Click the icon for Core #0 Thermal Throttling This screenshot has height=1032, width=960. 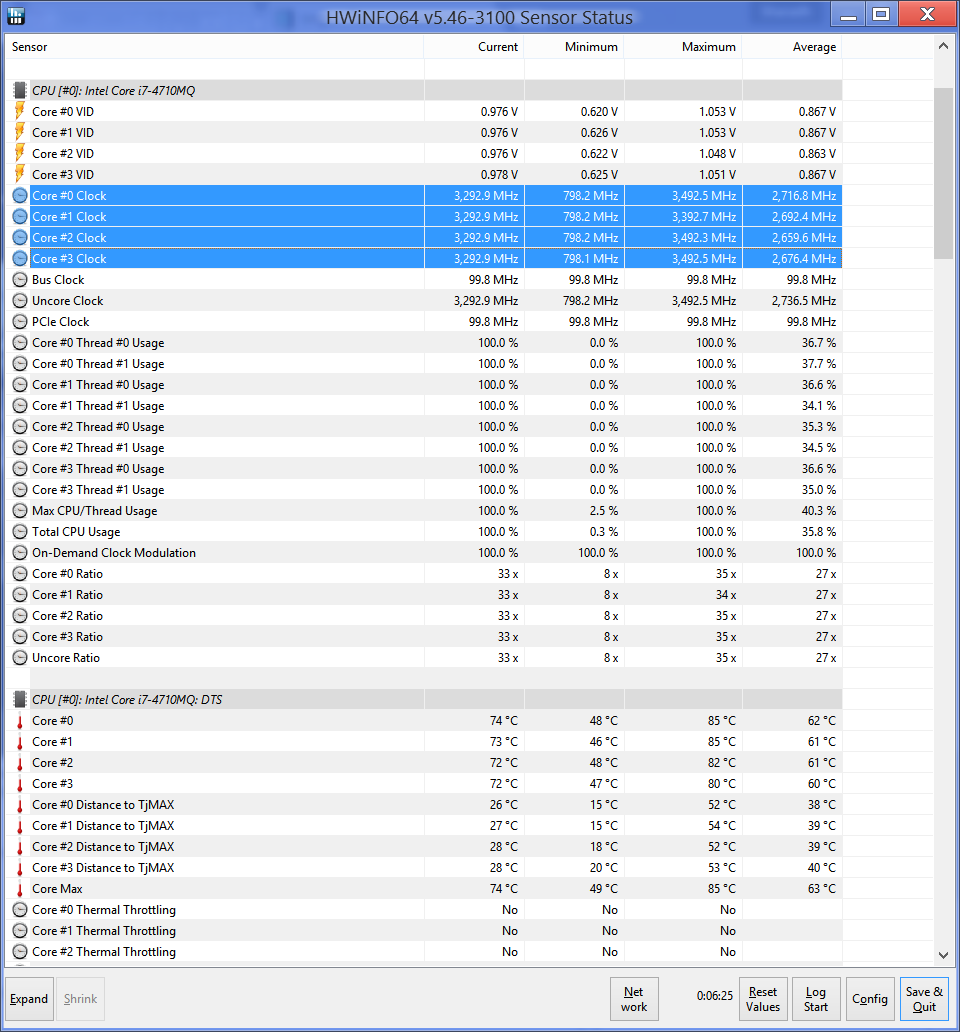coord(20,910)
